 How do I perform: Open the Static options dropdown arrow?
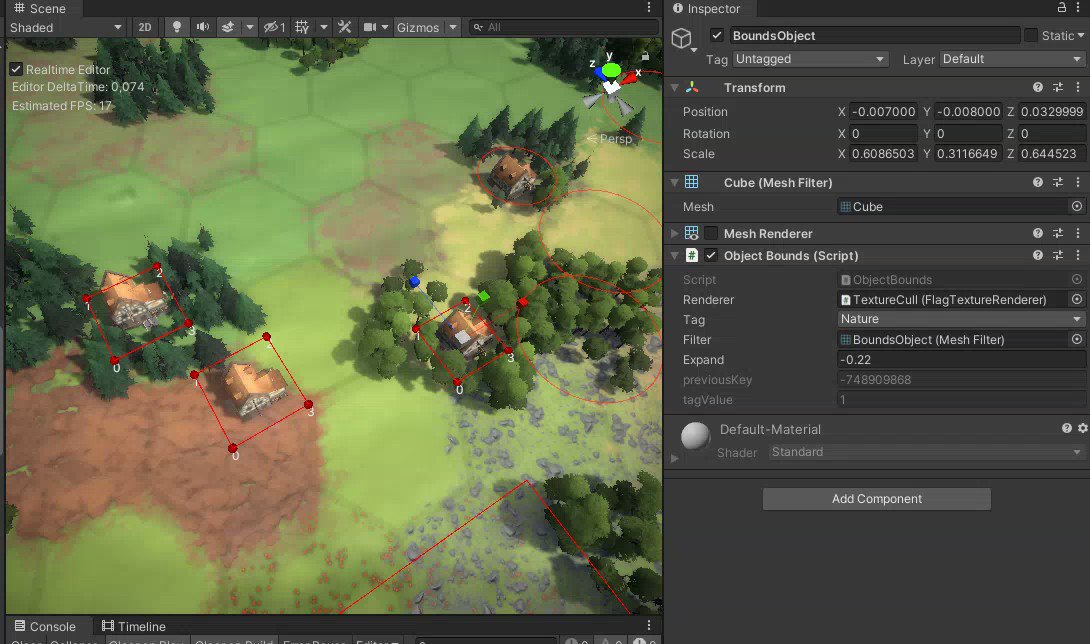[1081, 35]
